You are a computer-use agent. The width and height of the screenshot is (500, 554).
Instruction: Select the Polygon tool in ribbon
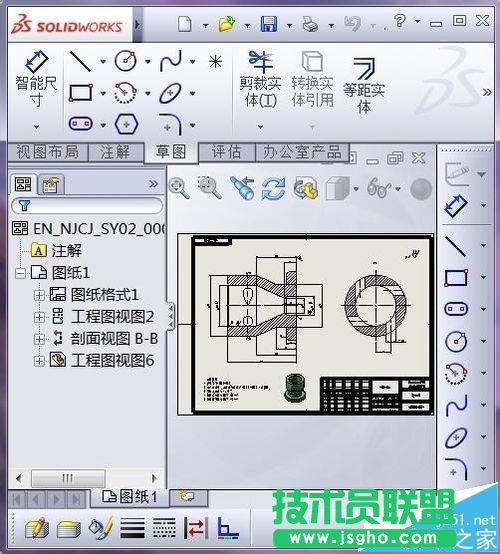tap(126, 124)
